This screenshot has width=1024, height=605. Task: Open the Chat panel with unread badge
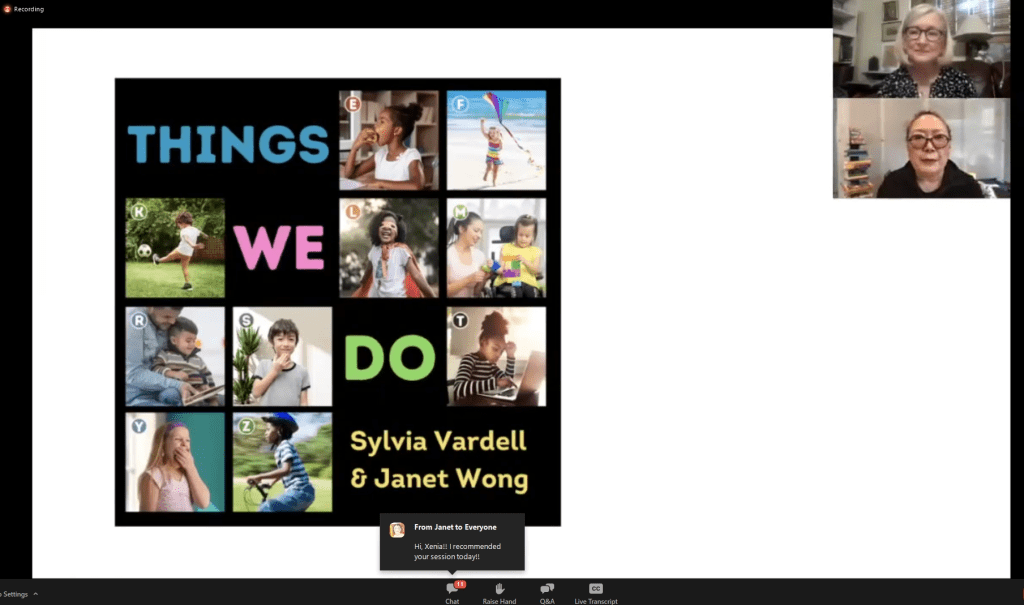pyautogui.click(x=453, y=592)
